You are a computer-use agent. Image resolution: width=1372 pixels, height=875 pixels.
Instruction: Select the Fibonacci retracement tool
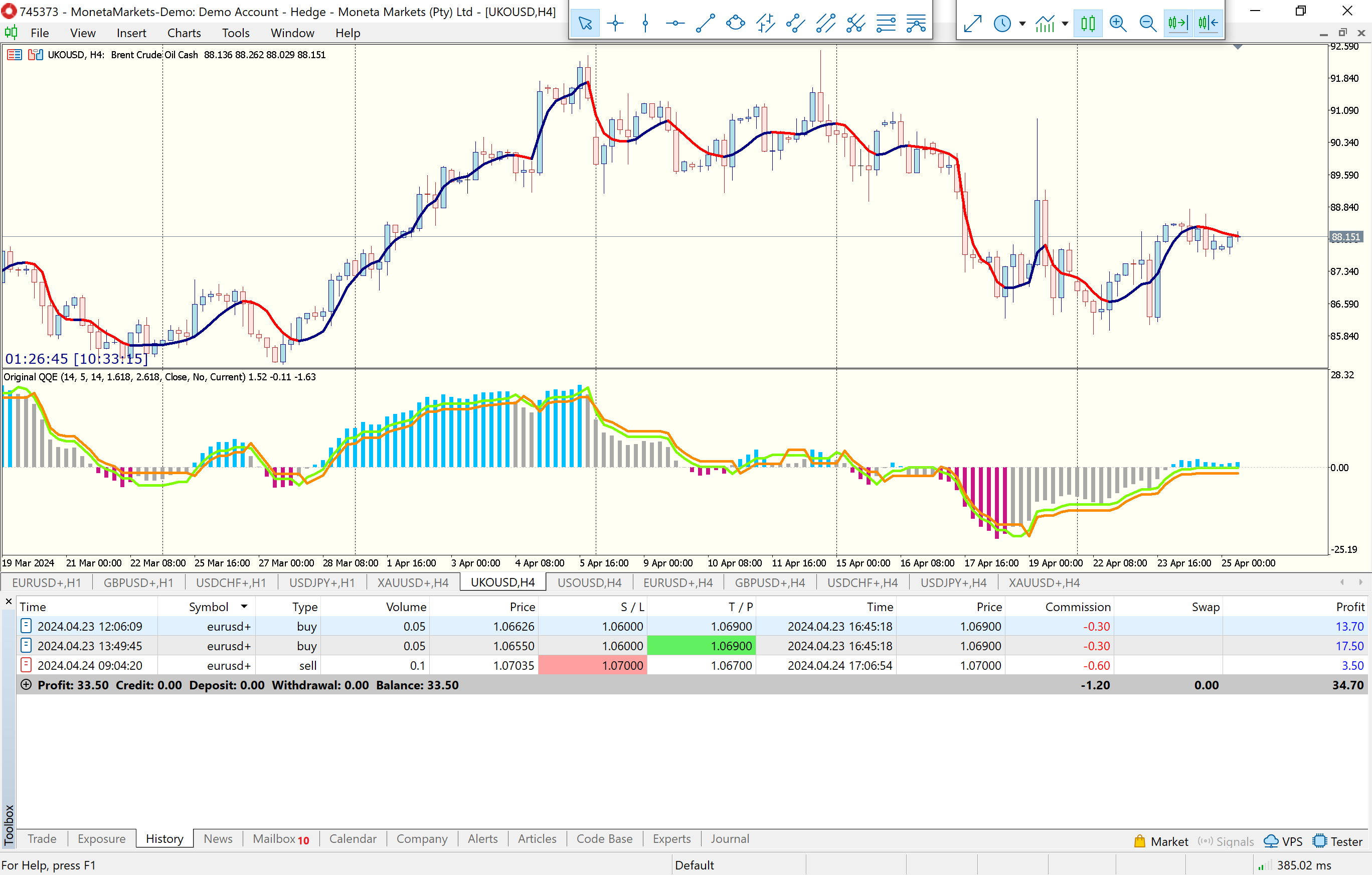(x=886, y=24)
